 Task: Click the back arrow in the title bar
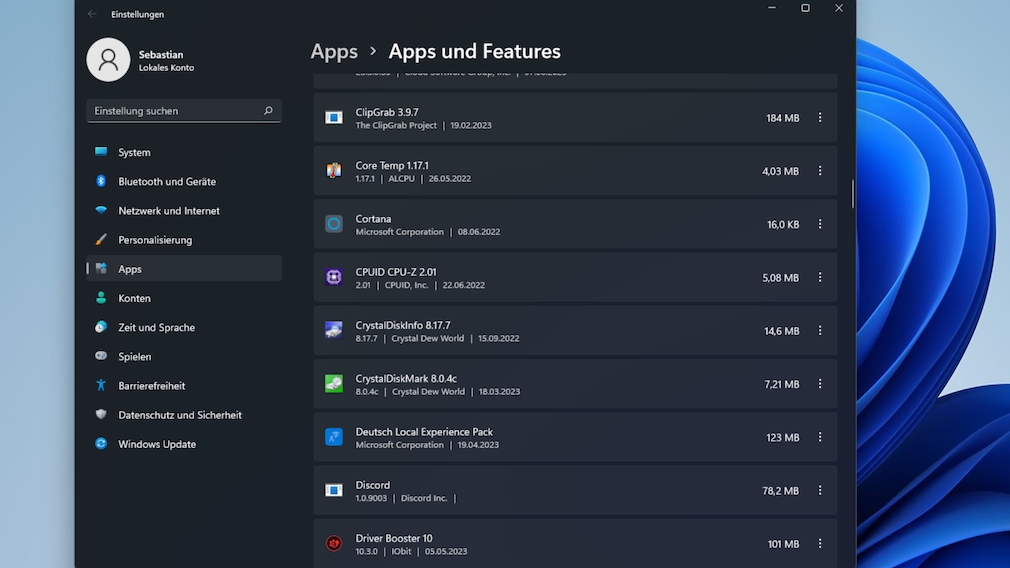(x=92, y=14)
